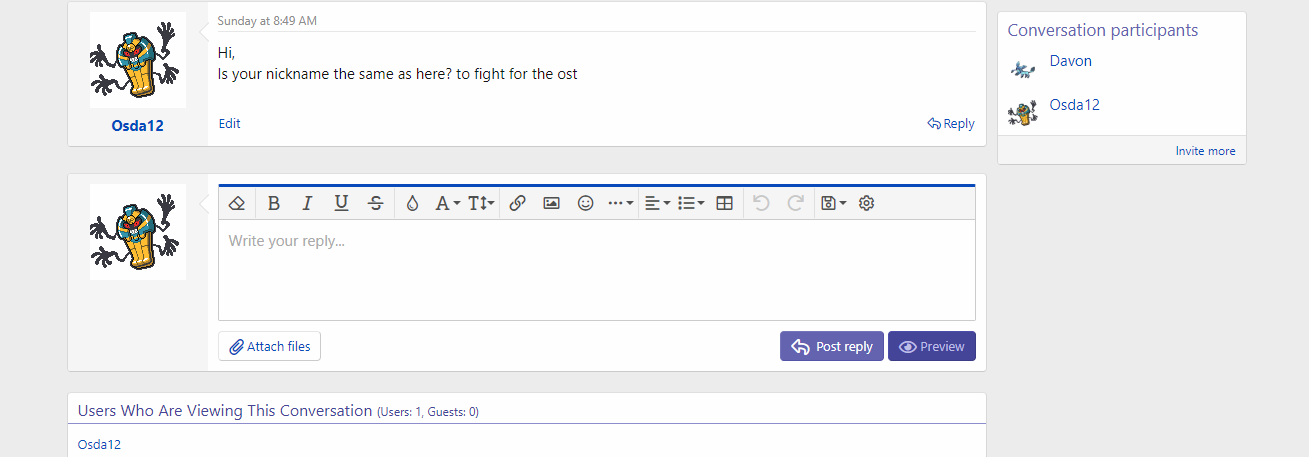Screen dimensions: 1309x457
Task: Open the font family dropdown
Action: pyautogui.click(x=447, y=203)
